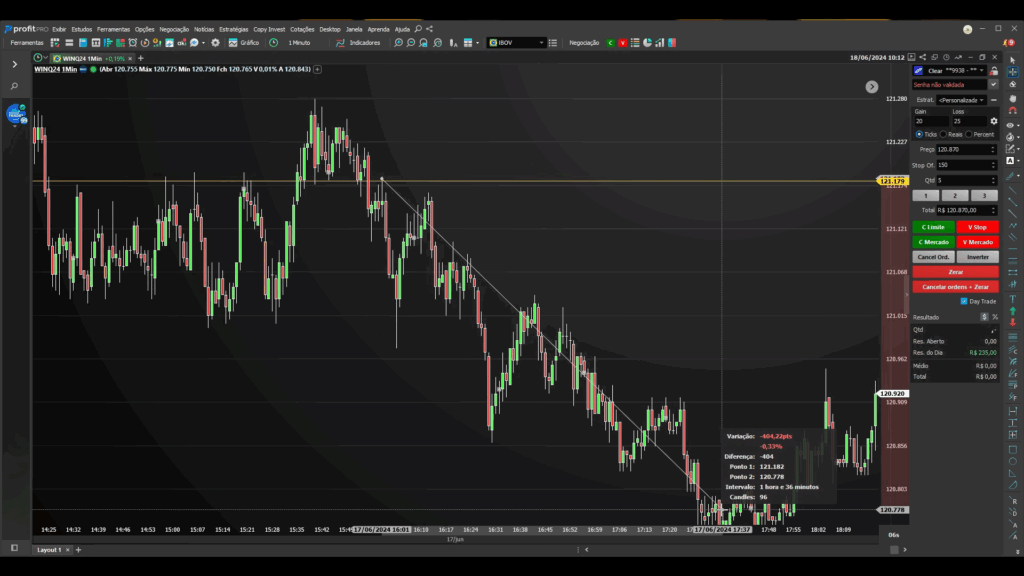This screenshot has width=1024, height=576.
Task: Open Gain/Loss strategy settings gear
Action: click(994, 121)
